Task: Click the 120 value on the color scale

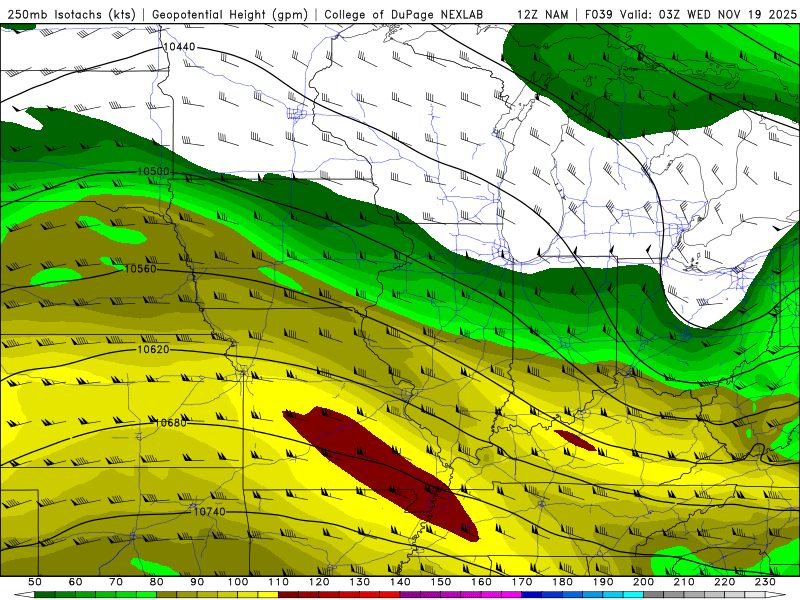Action: click(319, 582)
